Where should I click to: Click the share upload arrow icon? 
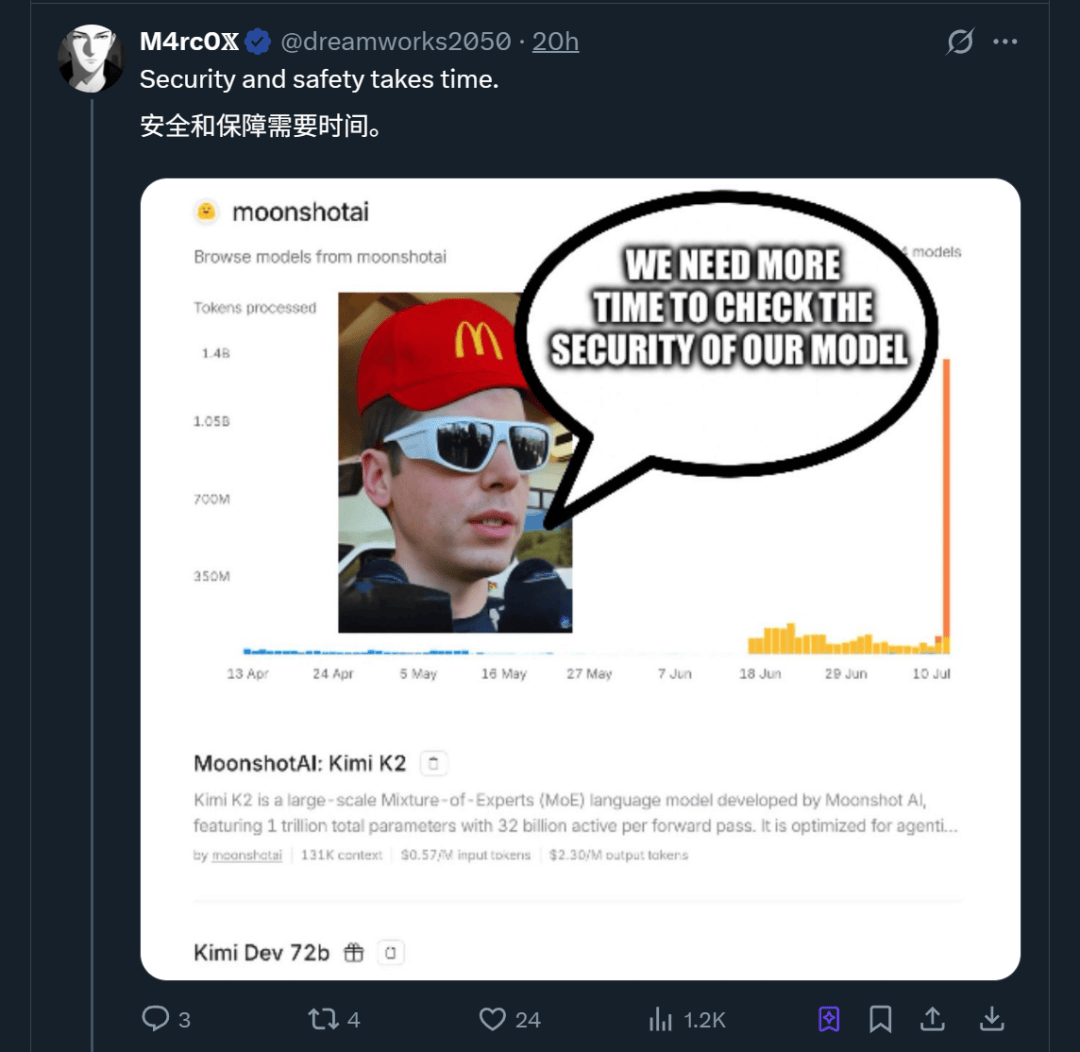pyautogui.click(x=932, y=1018)
